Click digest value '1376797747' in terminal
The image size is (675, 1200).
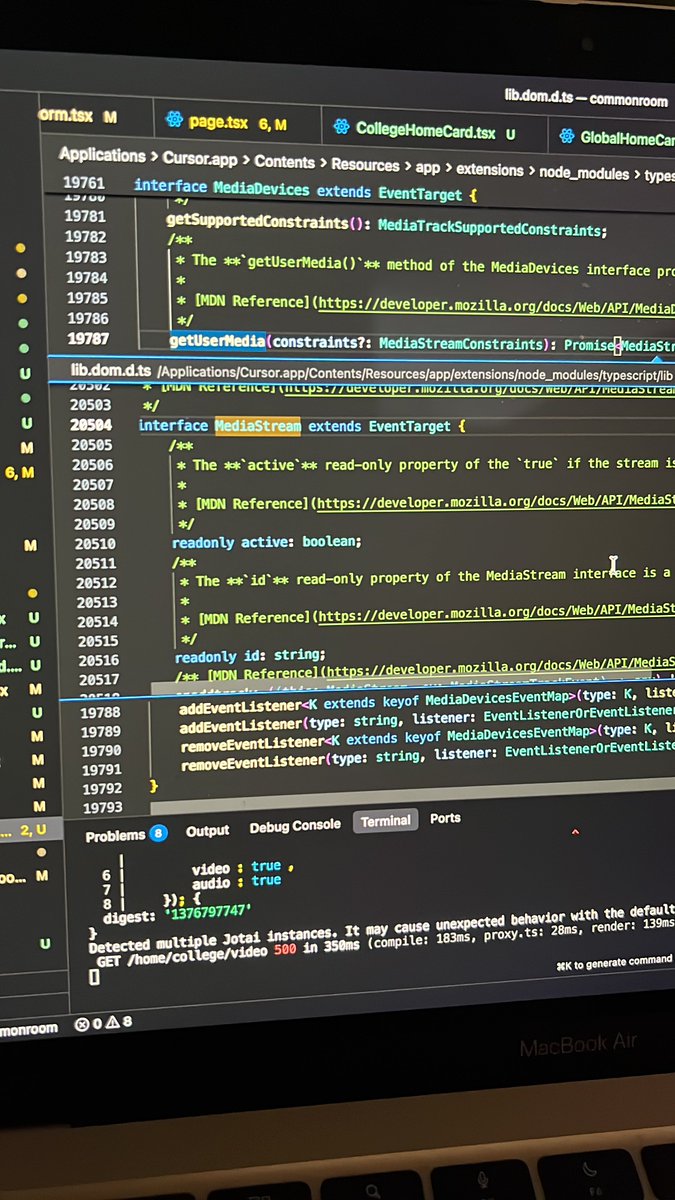click(207, 913)
